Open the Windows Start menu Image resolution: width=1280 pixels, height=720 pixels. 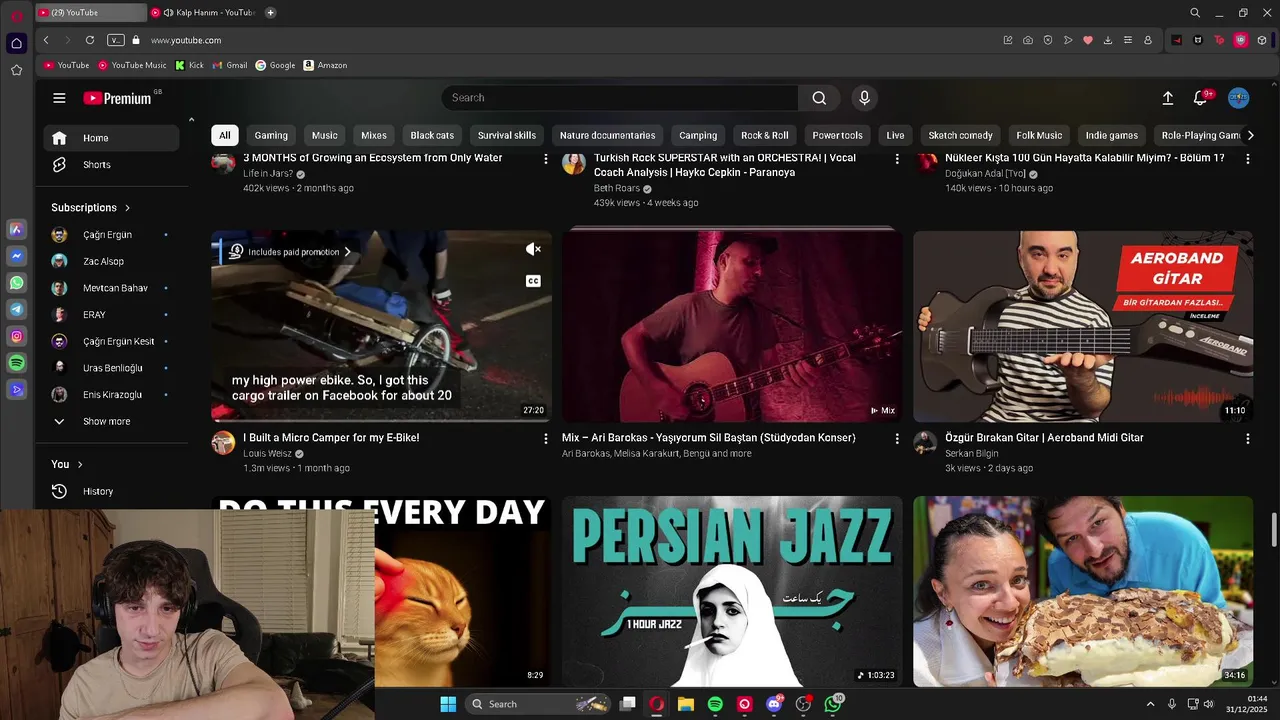(448, 704)
